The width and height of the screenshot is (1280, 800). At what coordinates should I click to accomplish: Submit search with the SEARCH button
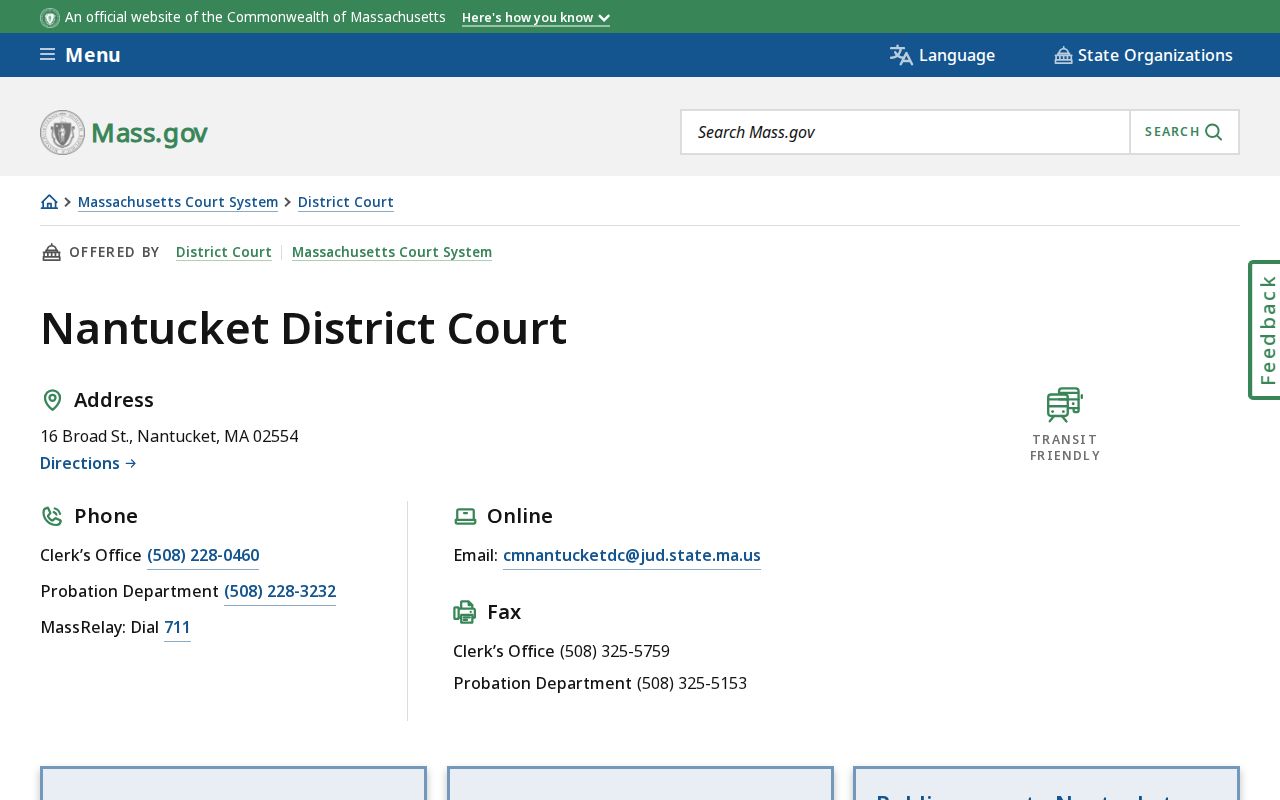point(1184,132)
